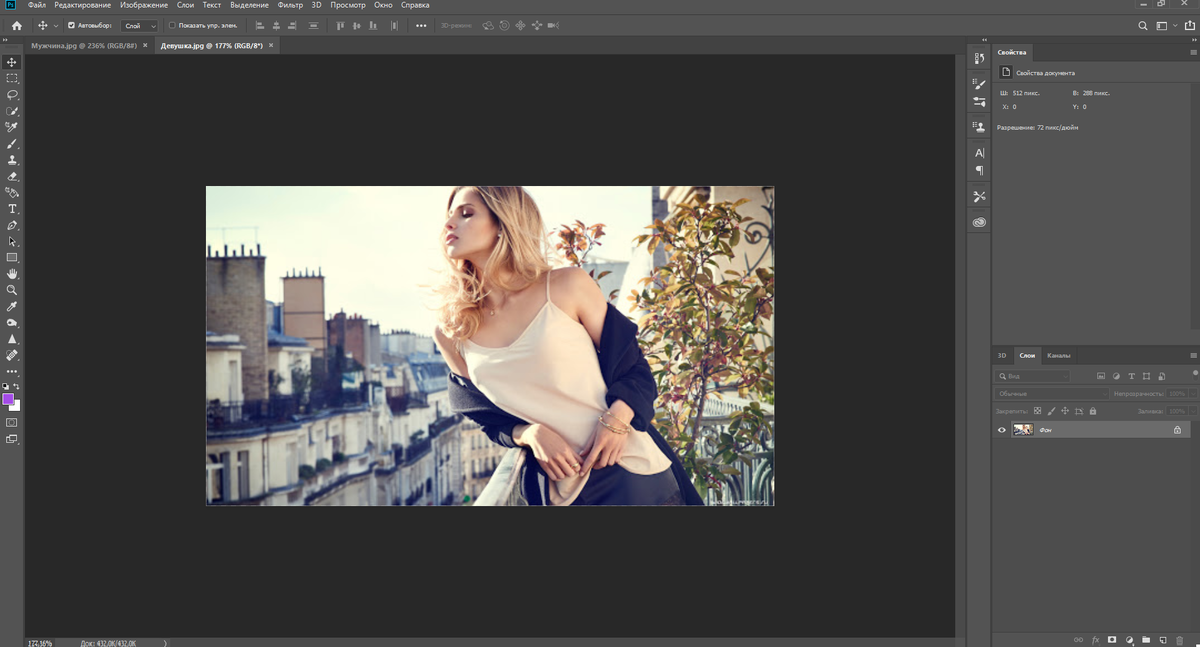Change screen mode icon at toolbox bottom
The height and width of the screenshot is (647, 1200).
click(x=12, y=439)
